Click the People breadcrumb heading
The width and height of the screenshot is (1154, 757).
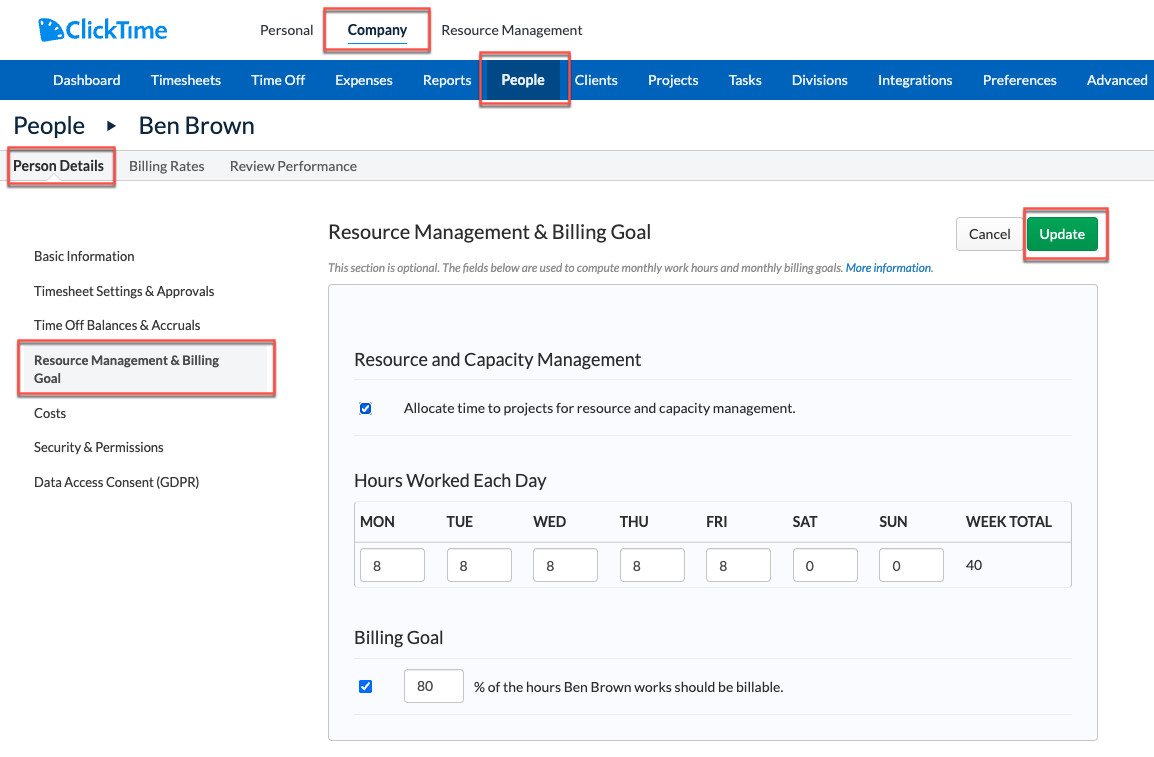[49, 126]
